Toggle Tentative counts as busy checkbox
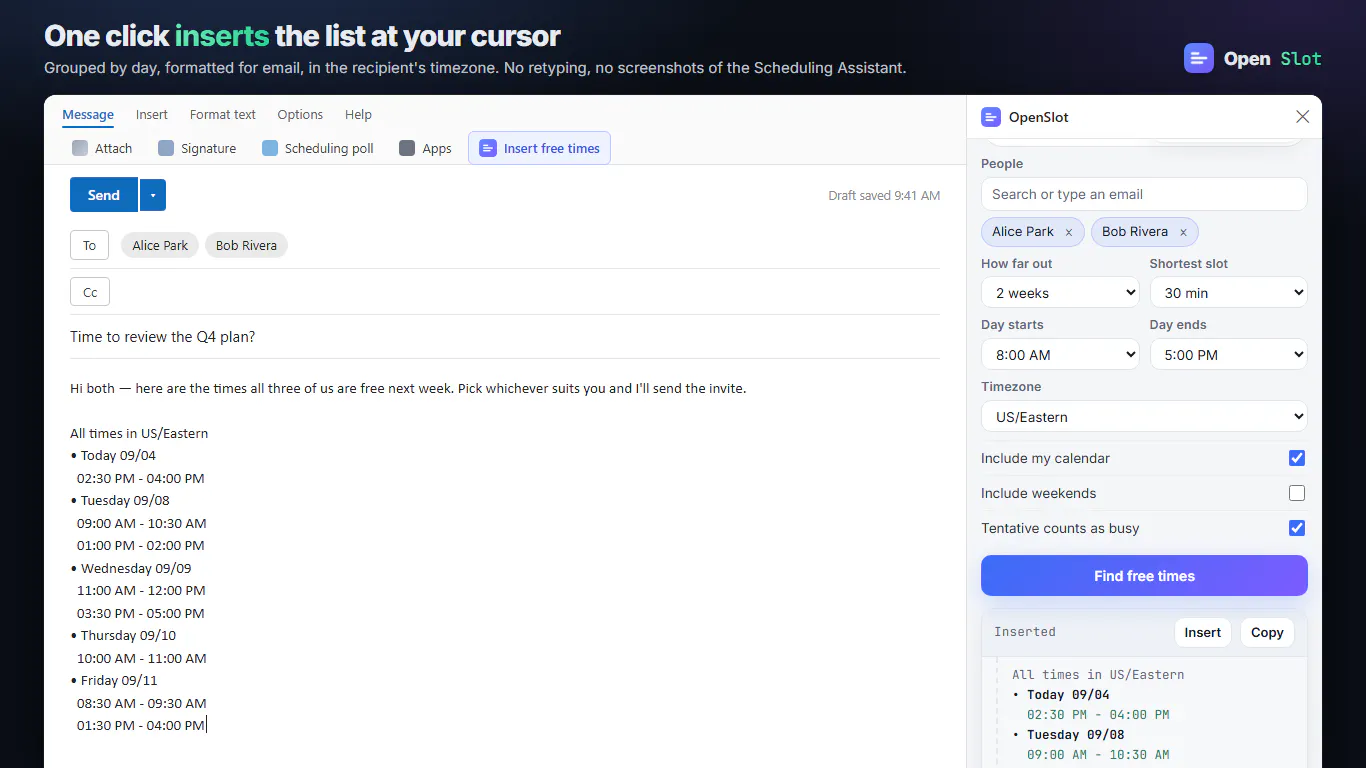1366x768 pixels. (1297, 528)
